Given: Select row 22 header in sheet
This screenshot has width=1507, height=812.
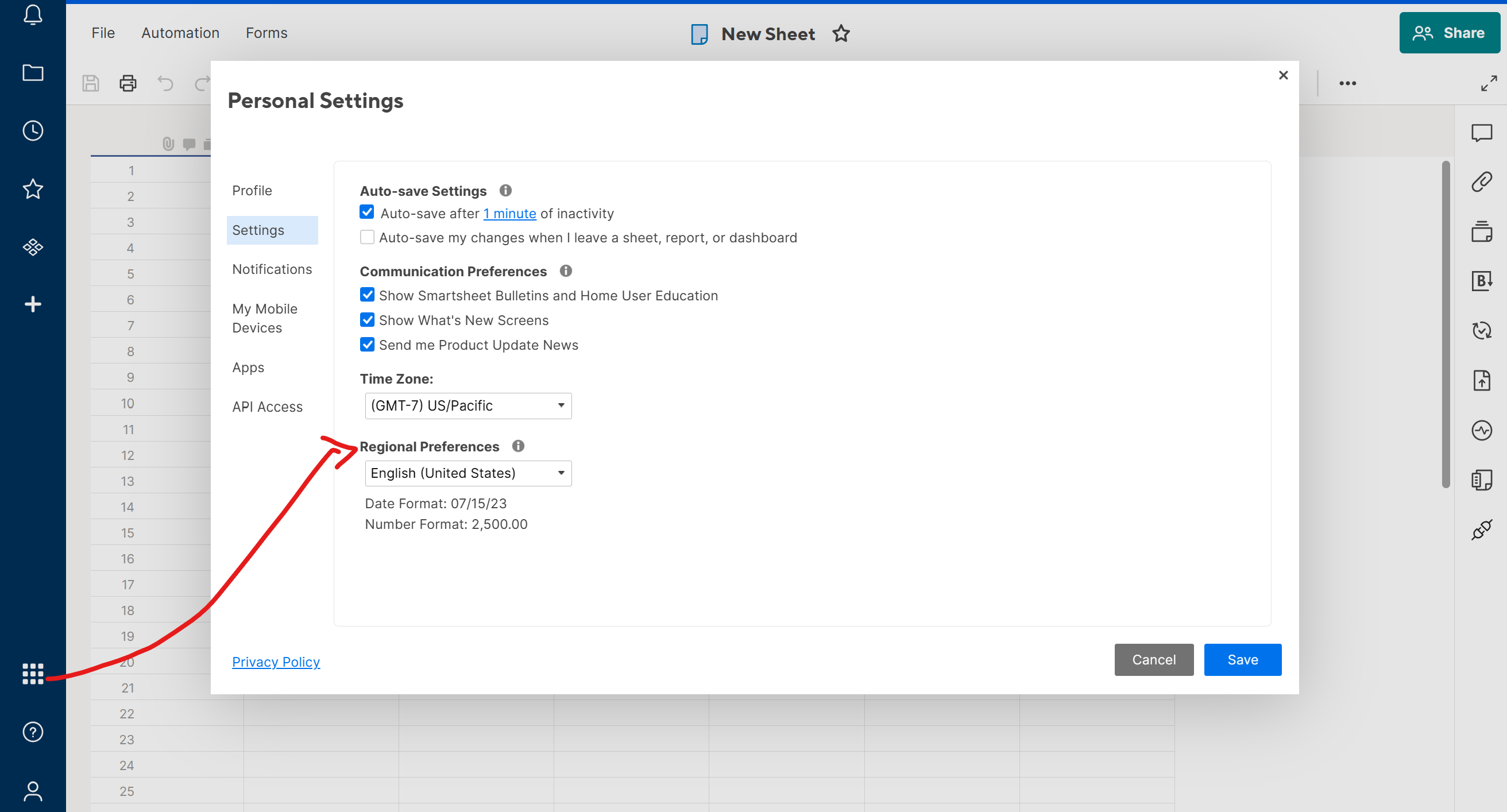Looking at the screenshot, I should click(x=127, y=713).
